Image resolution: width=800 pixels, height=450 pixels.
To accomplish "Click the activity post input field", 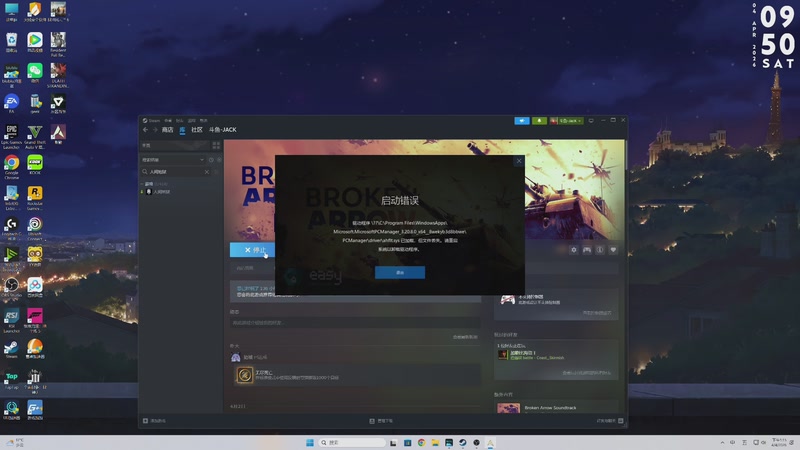I will (355, 322).
